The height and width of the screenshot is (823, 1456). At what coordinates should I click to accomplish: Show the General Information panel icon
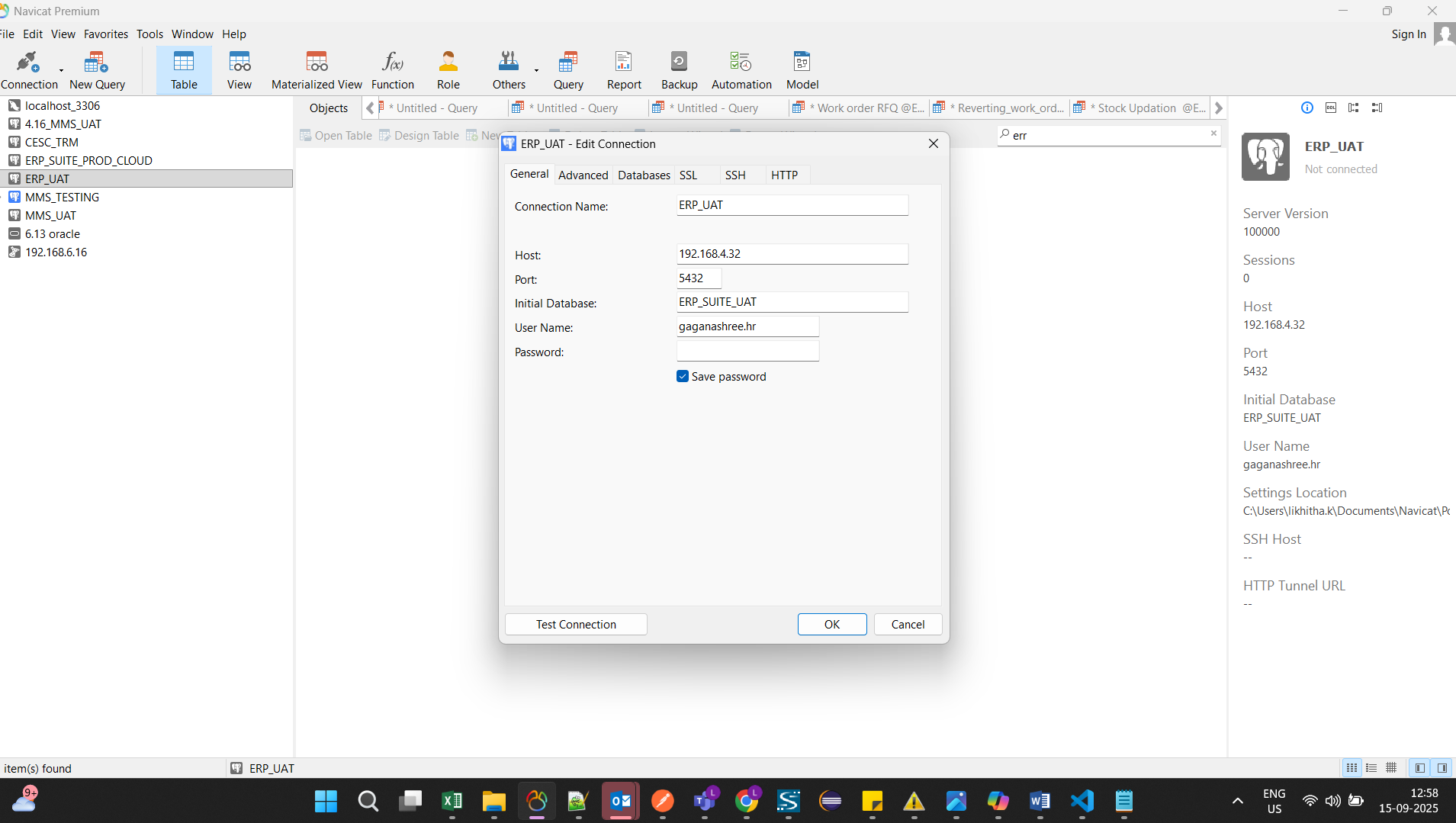(1307, 108)
